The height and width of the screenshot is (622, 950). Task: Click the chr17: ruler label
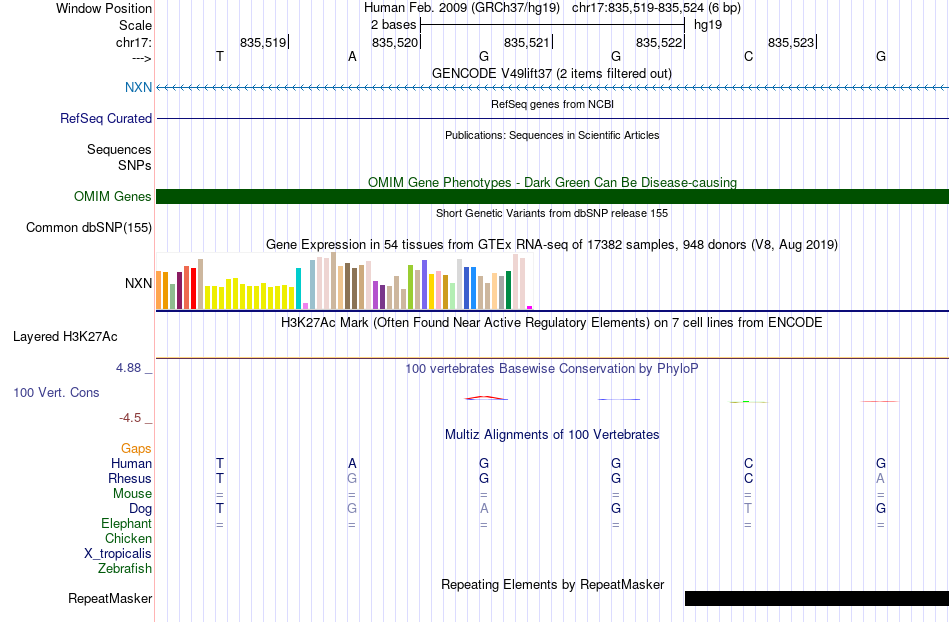point(134,42)
